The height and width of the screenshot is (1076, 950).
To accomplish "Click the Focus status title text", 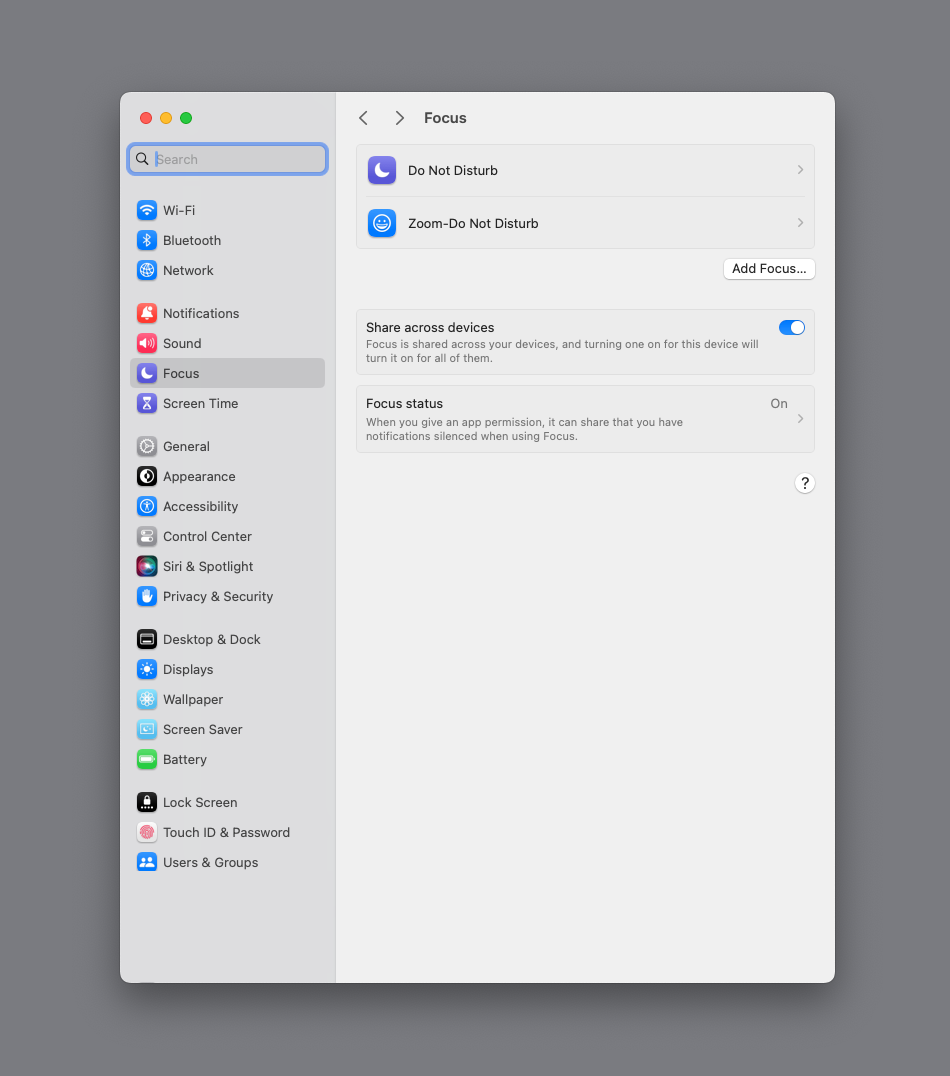I will pos(404,404).
